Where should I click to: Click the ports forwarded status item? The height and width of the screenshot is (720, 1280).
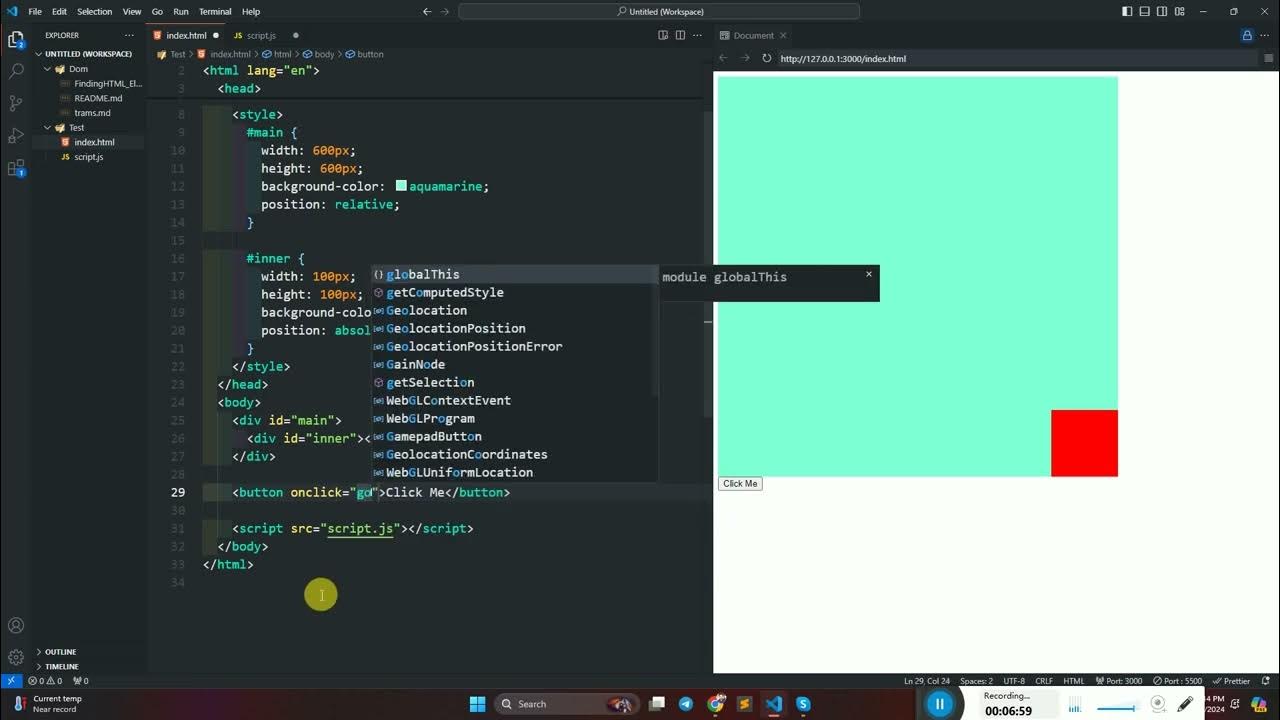81,680
